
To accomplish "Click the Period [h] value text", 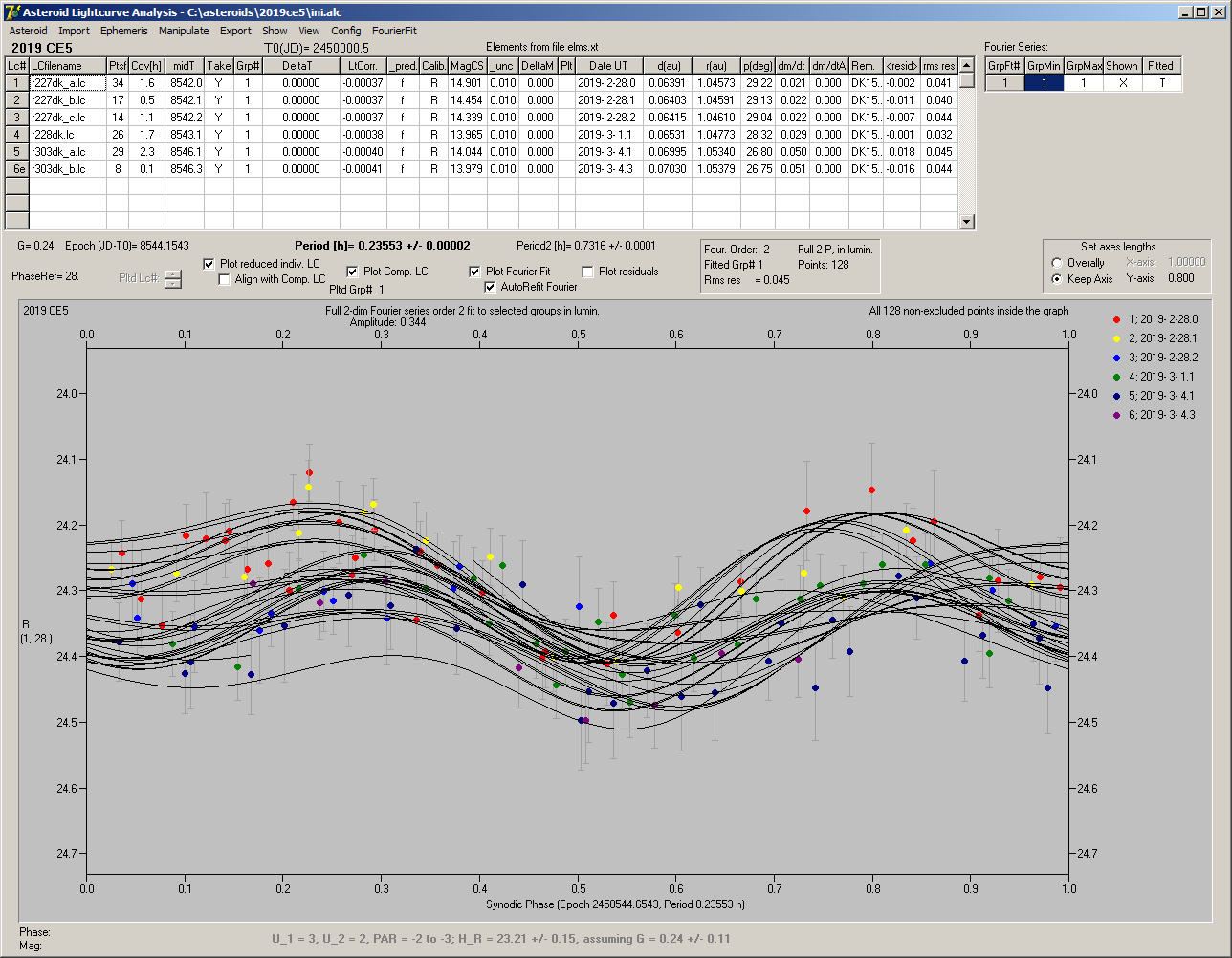I will 383,246.
